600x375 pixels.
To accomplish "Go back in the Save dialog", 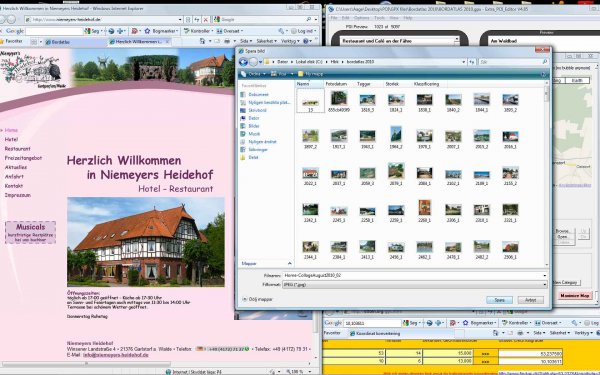I will [243, 62].
